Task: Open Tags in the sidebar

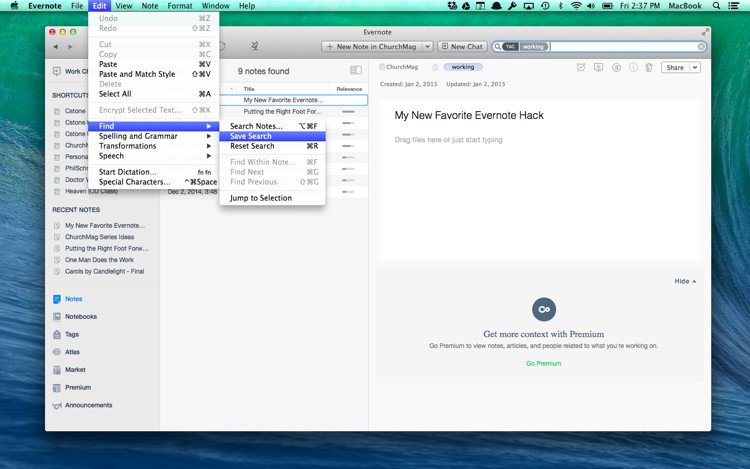Action: click(x=66, y=334)
